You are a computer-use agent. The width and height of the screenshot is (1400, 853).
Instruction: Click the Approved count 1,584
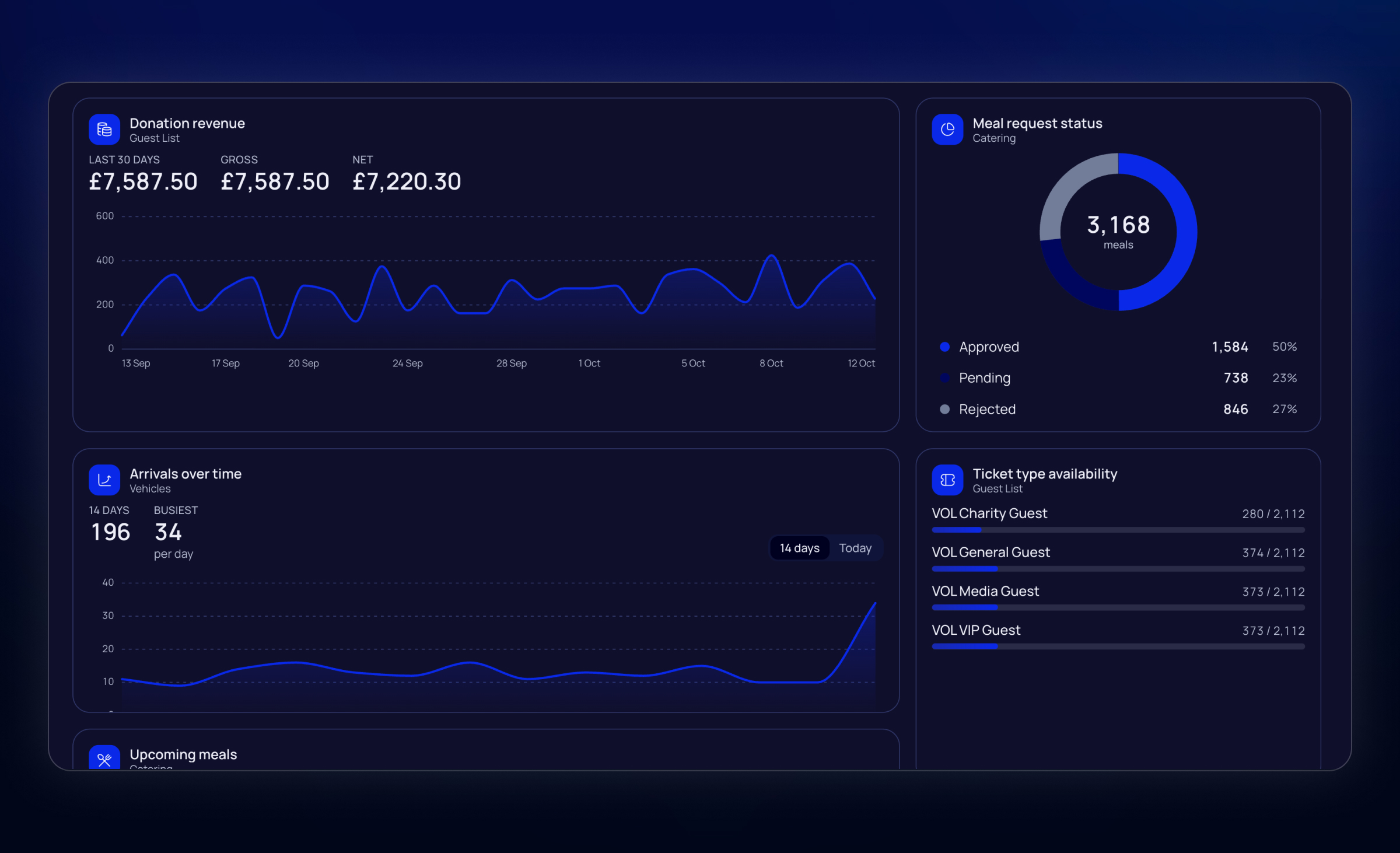click(x=1230, y=347)
